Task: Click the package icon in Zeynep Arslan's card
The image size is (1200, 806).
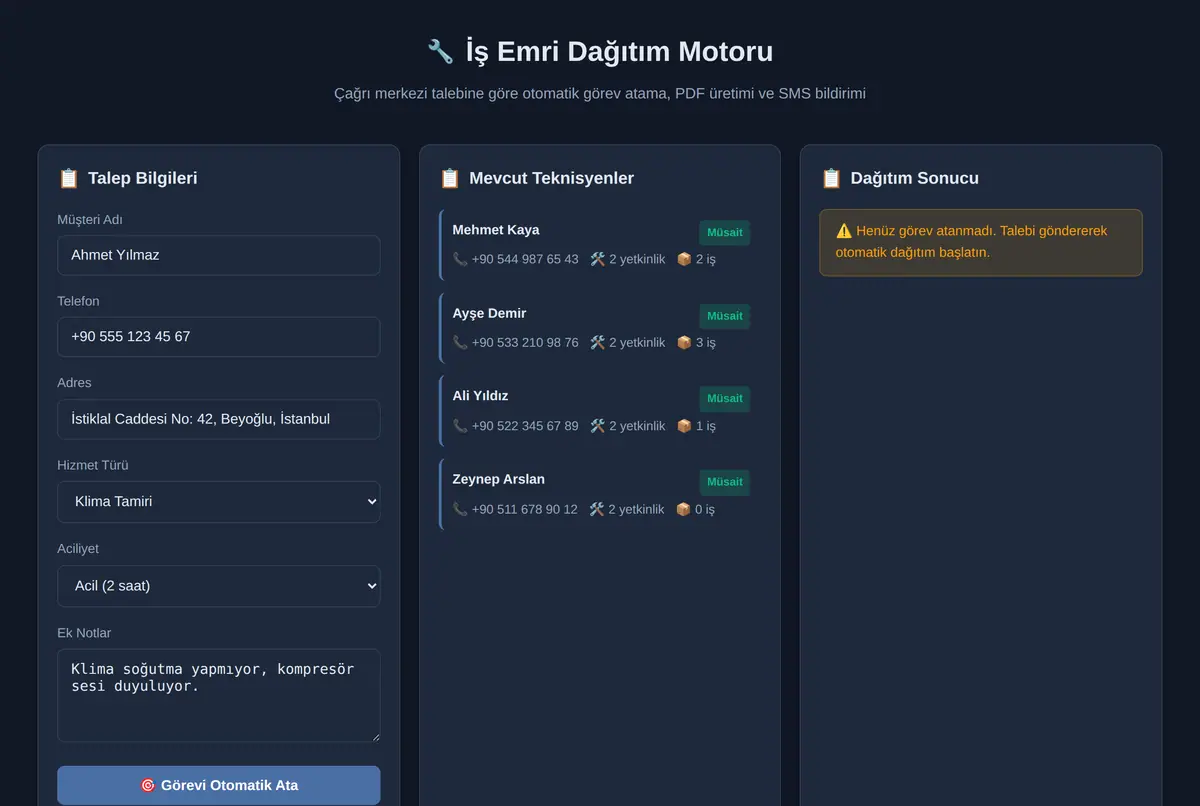Action: (x=683, y=509)
